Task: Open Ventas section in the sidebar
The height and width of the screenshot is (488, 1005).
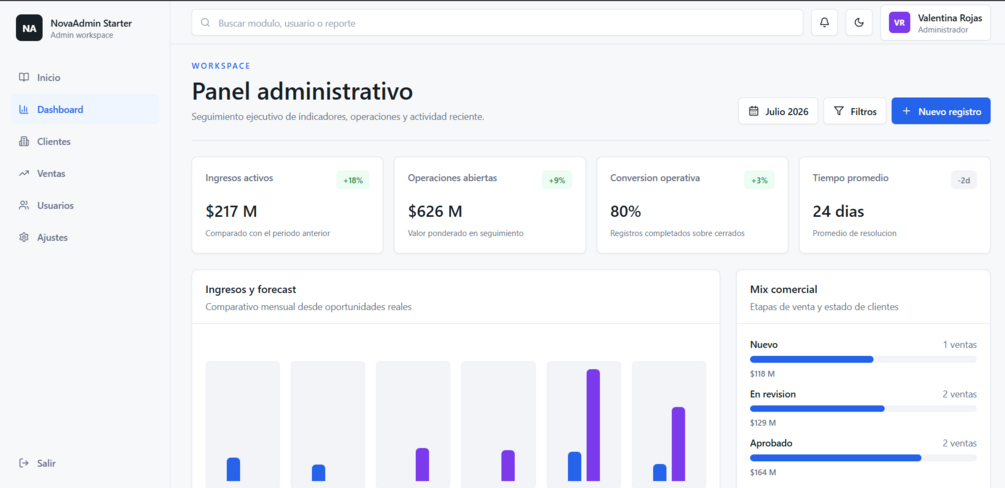Action: [x=85, y=173]
